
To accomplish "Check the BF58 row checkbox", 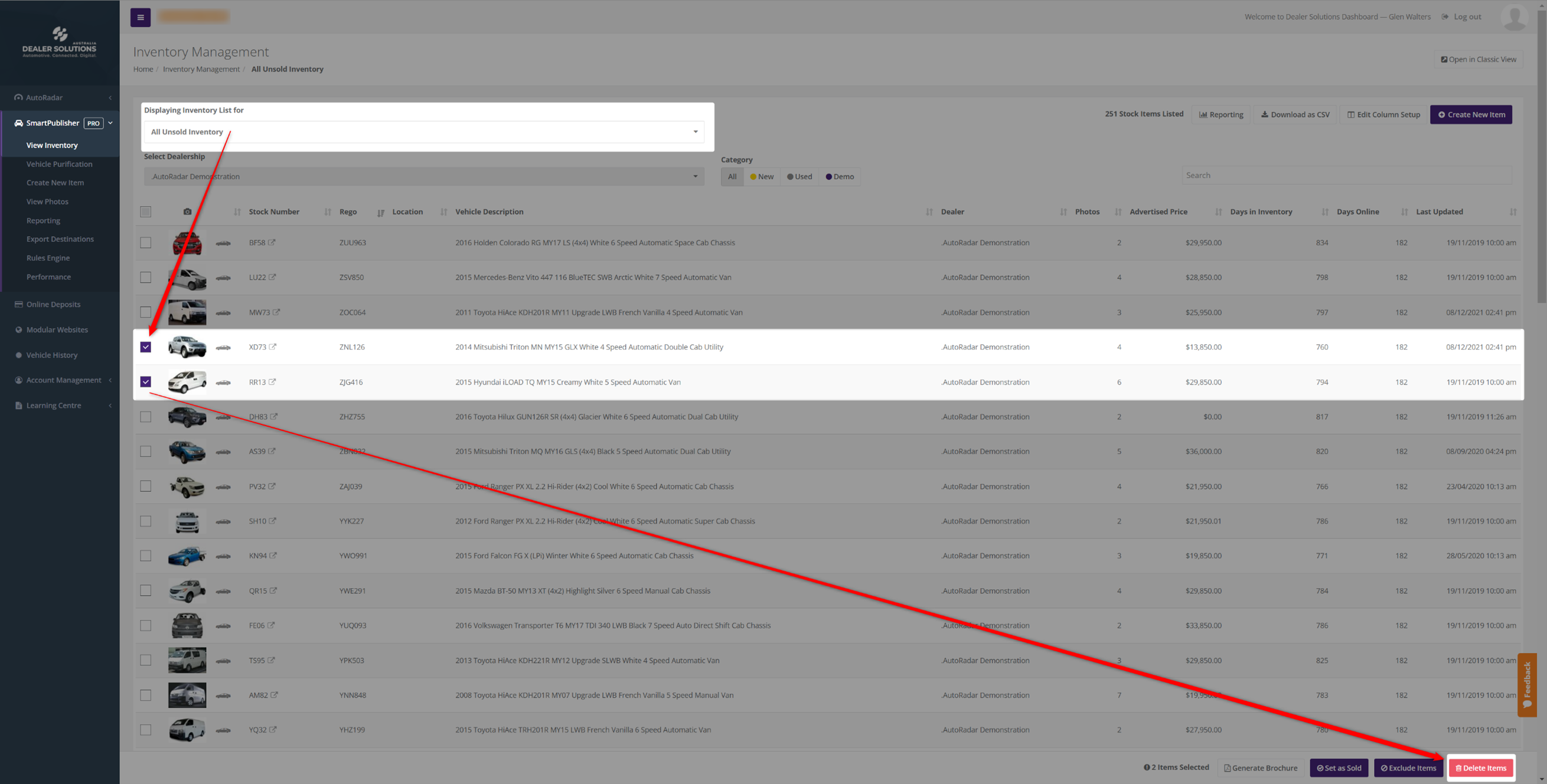I will click(x=145, y=243).
